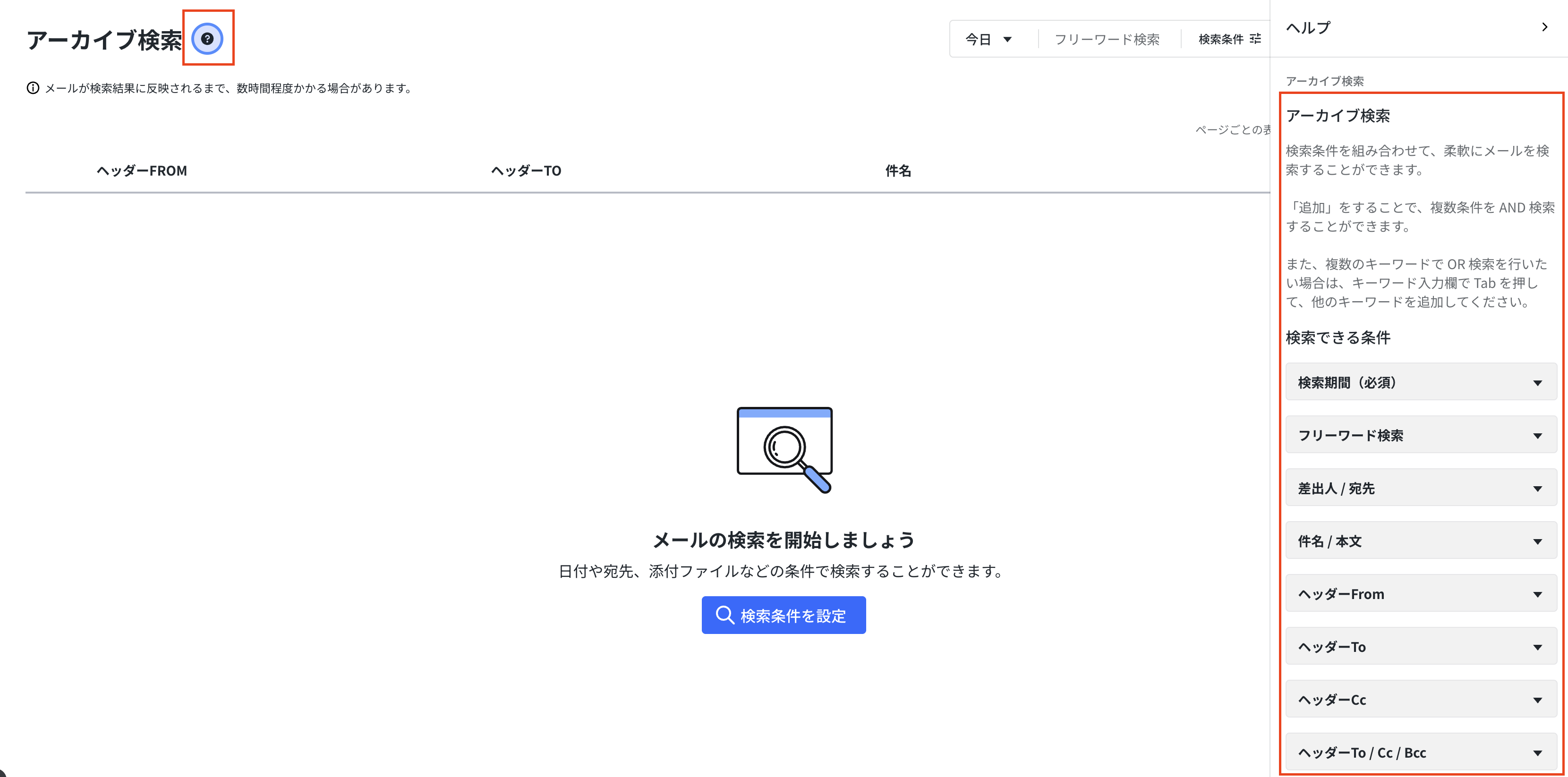Open the 検索条件 filter settings

click(x=1229, y=40)
